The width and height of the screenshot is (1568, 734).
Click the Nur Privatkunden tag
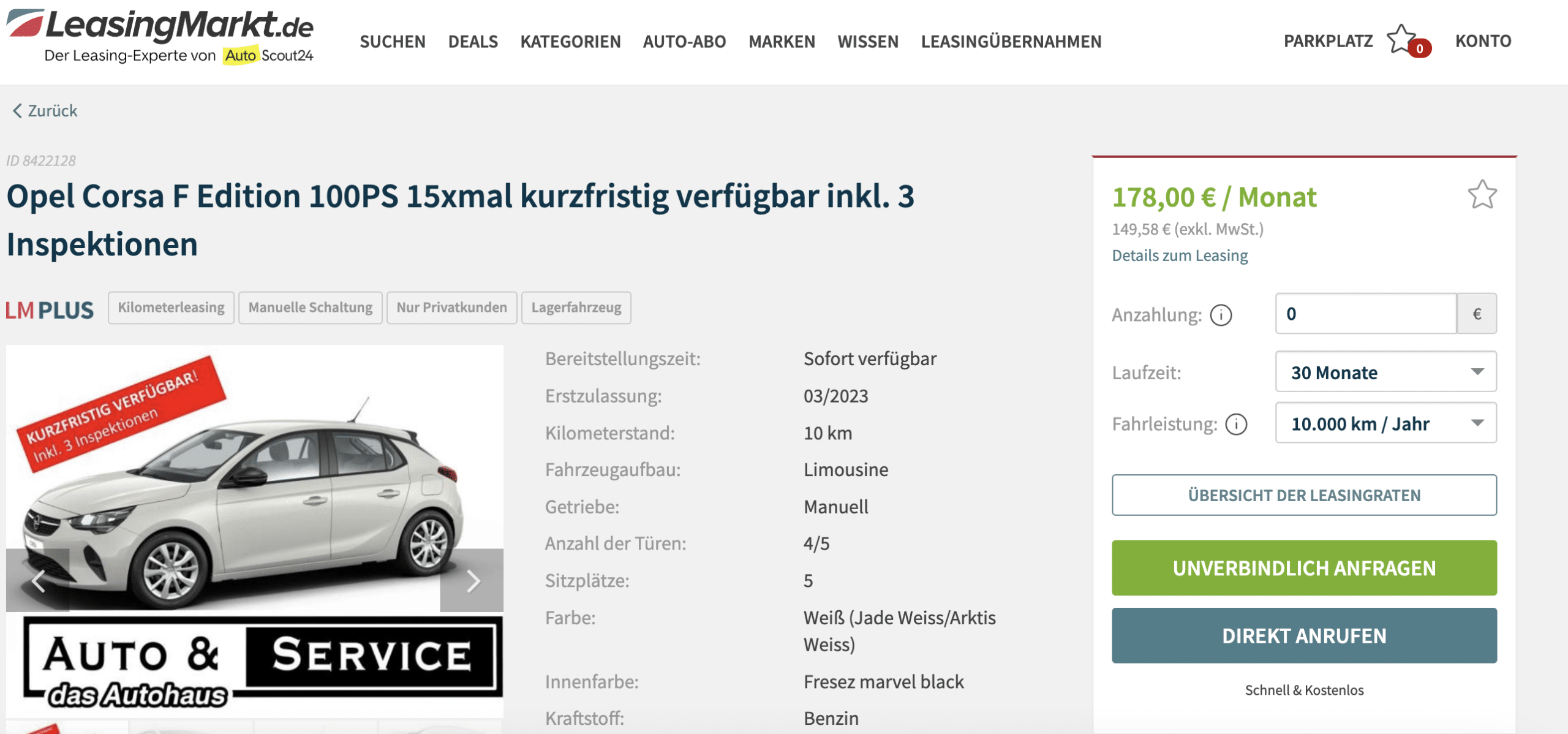pos(451,308)
